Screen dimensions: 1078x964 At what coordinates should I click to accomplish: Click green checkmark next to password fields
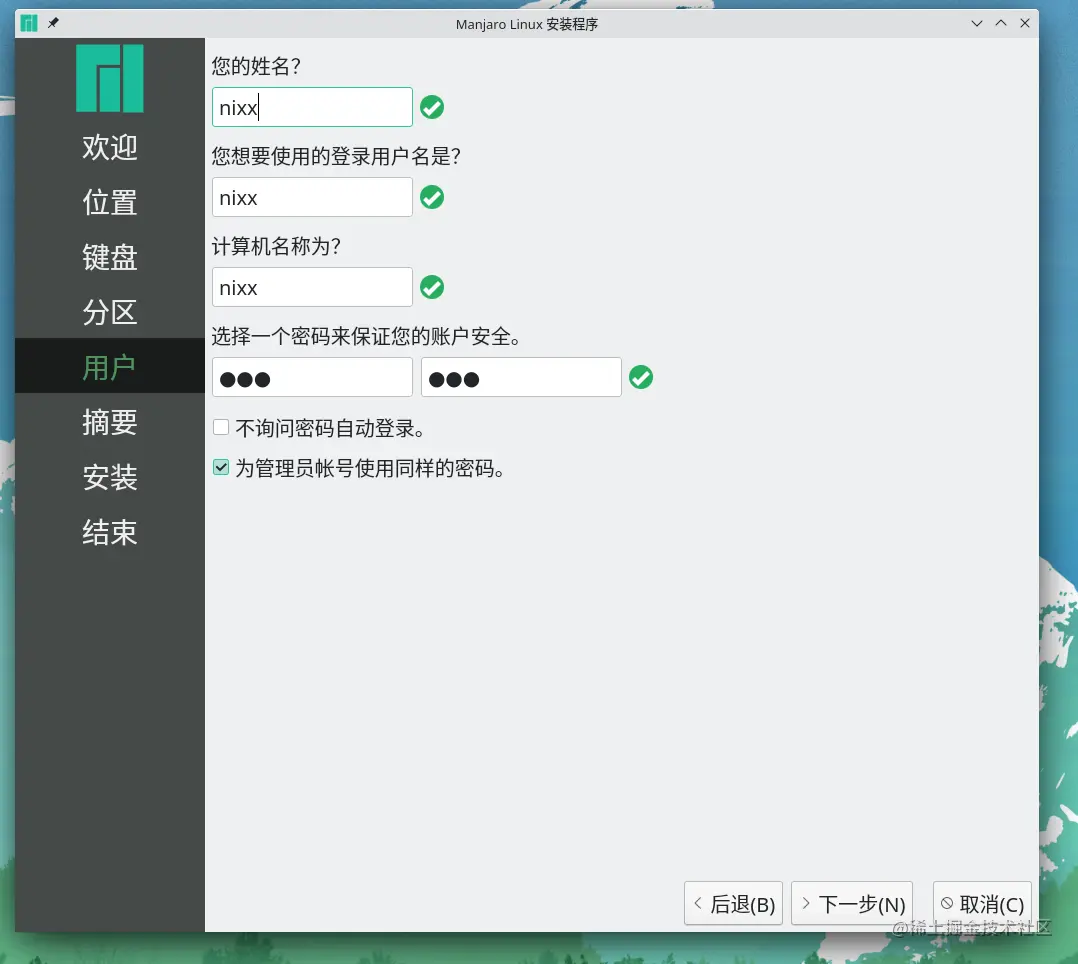click(x=641, y=377)
